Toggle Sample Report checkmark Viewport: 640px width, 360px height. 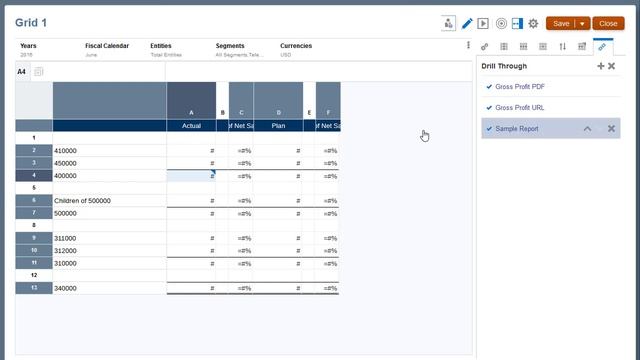click(489, 129)
